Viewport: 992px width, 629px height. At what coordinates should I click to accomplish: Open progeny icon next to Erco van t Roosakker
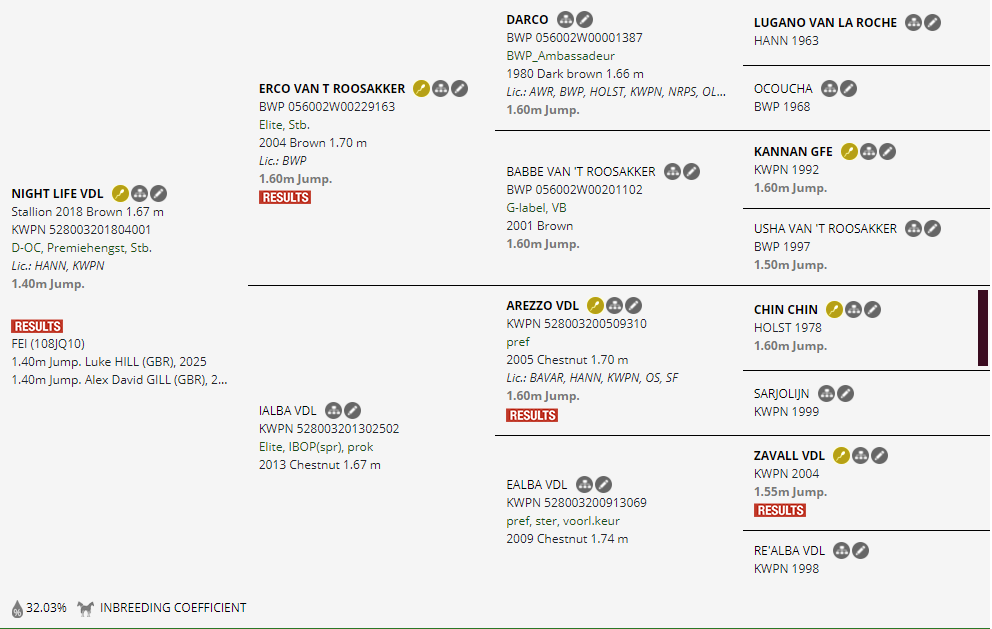click(x=440, y=89)
